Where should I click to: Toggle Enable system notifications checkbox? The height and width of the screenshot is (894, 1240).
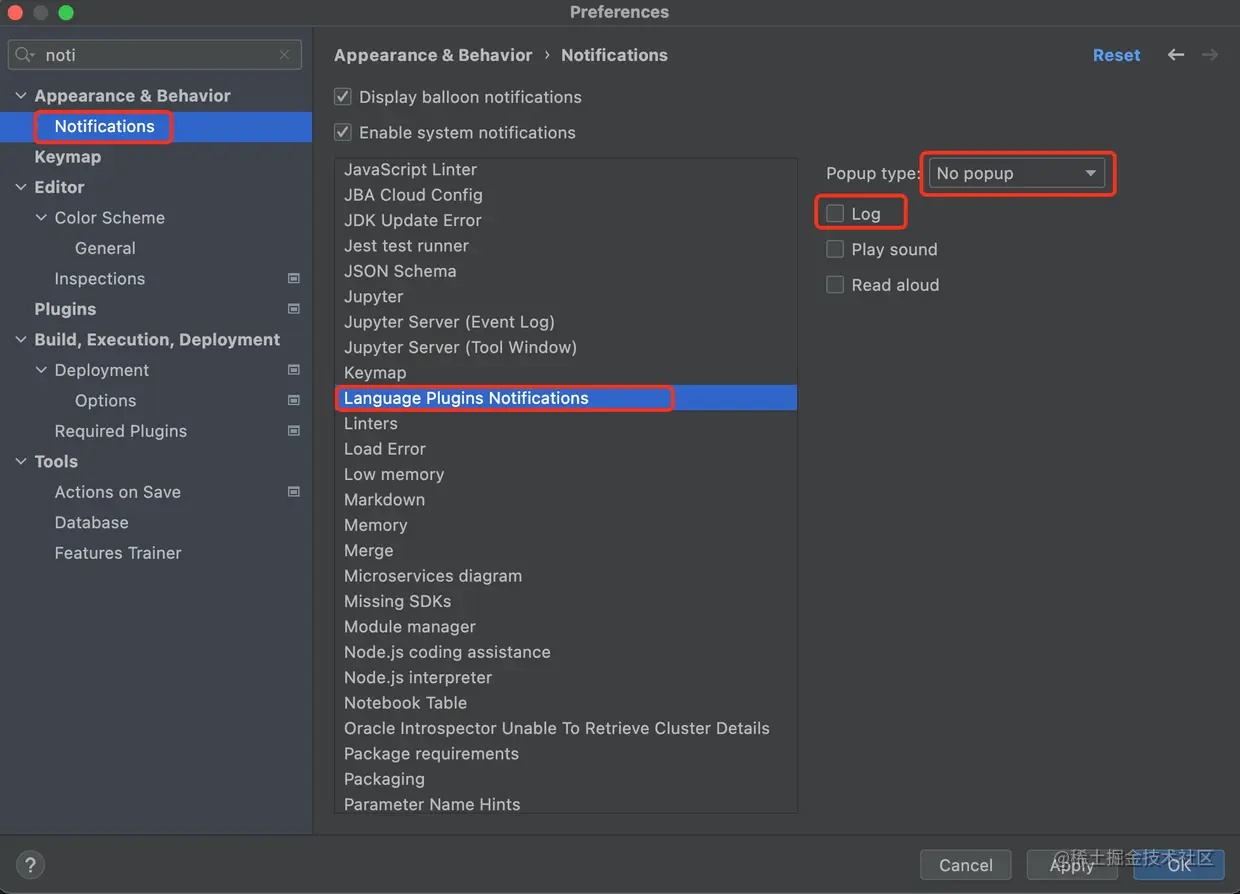pos(343,132)
